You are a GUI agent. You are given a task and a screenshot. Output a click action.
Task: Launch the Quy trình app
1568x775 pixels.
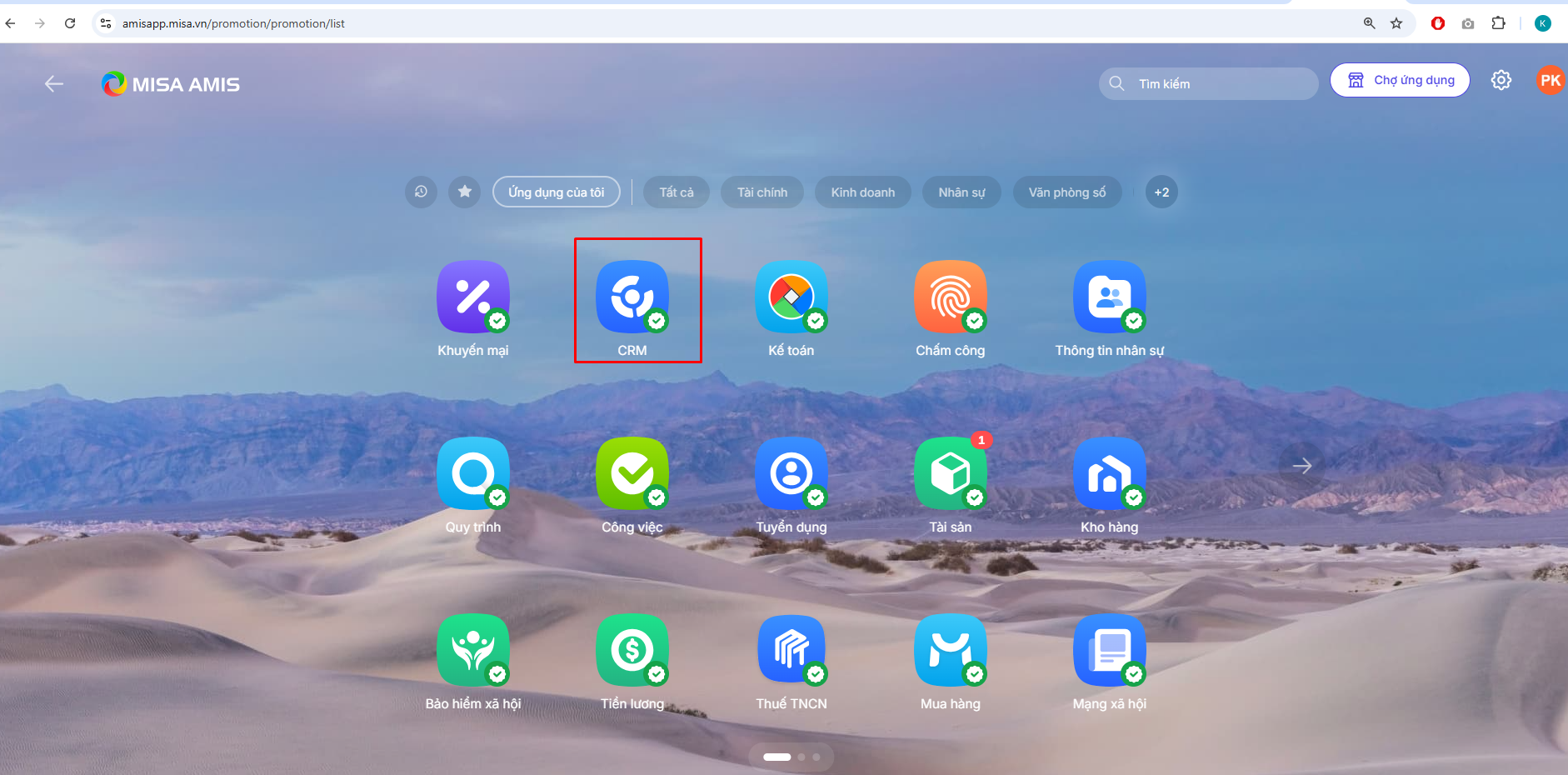click(472, 474)
